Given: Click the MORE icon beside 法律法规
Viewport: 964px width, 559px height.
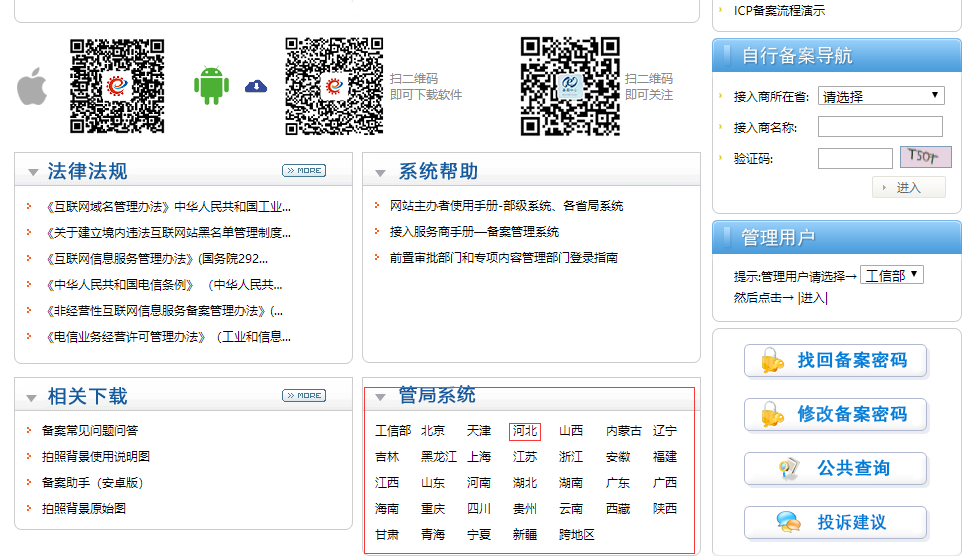Looking at the screenshot, I should [x=304, y=171].
